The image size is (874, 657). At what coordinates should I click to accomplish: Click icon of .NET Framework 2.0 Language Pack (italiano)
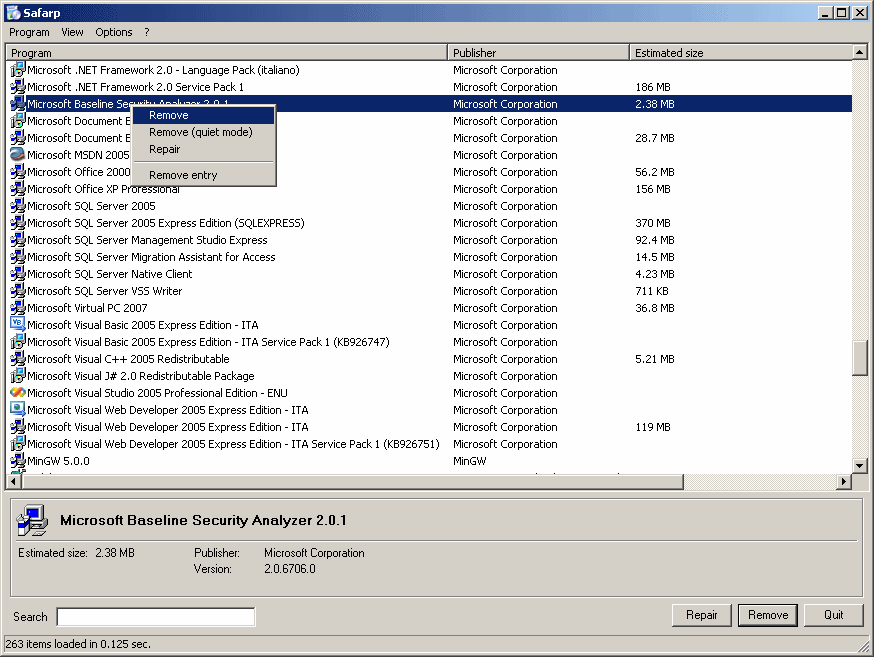(x=18, y=70)
